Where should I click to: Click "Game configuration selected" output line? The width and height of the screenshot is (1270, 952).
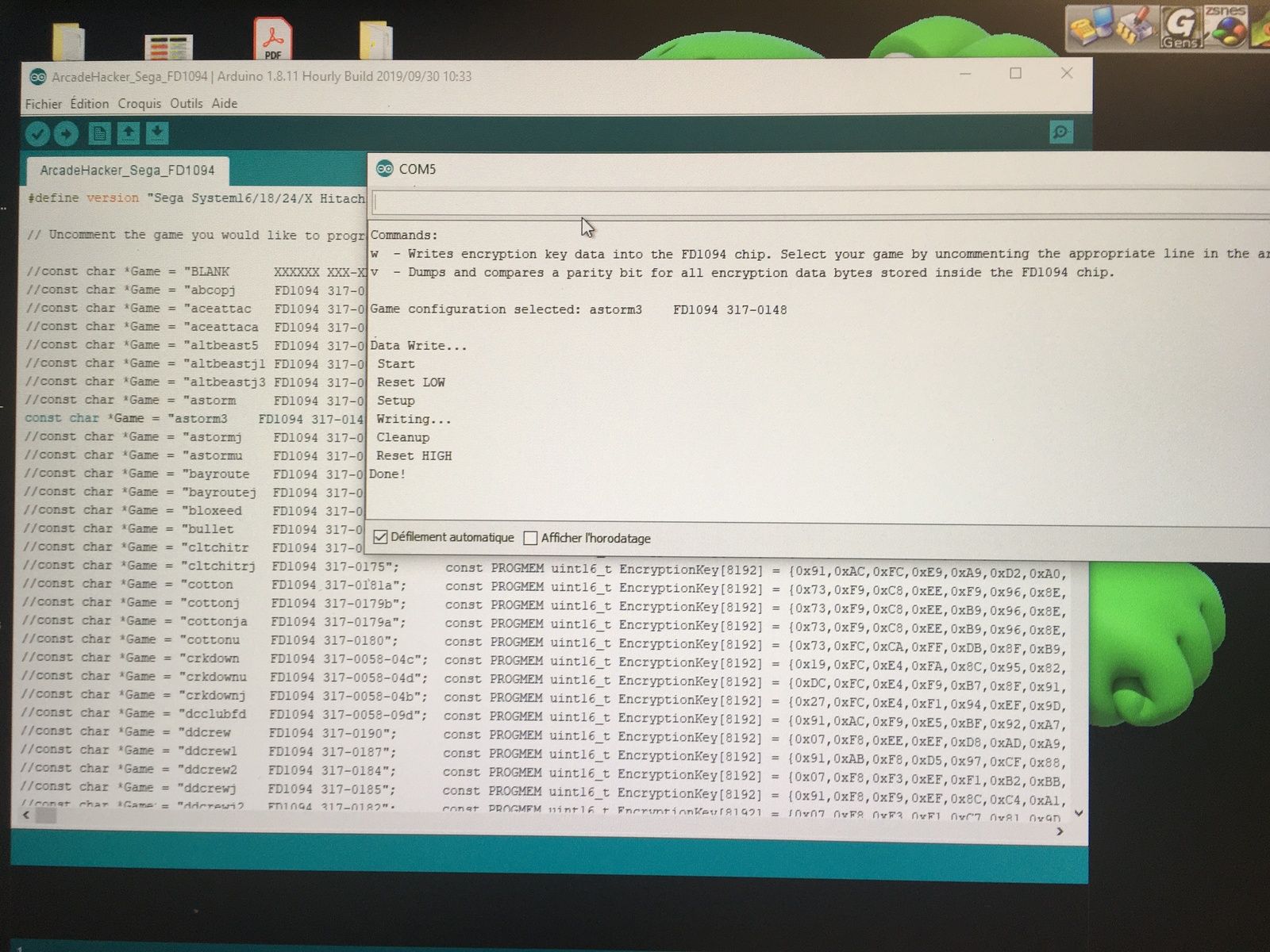[x=579, y=309]
